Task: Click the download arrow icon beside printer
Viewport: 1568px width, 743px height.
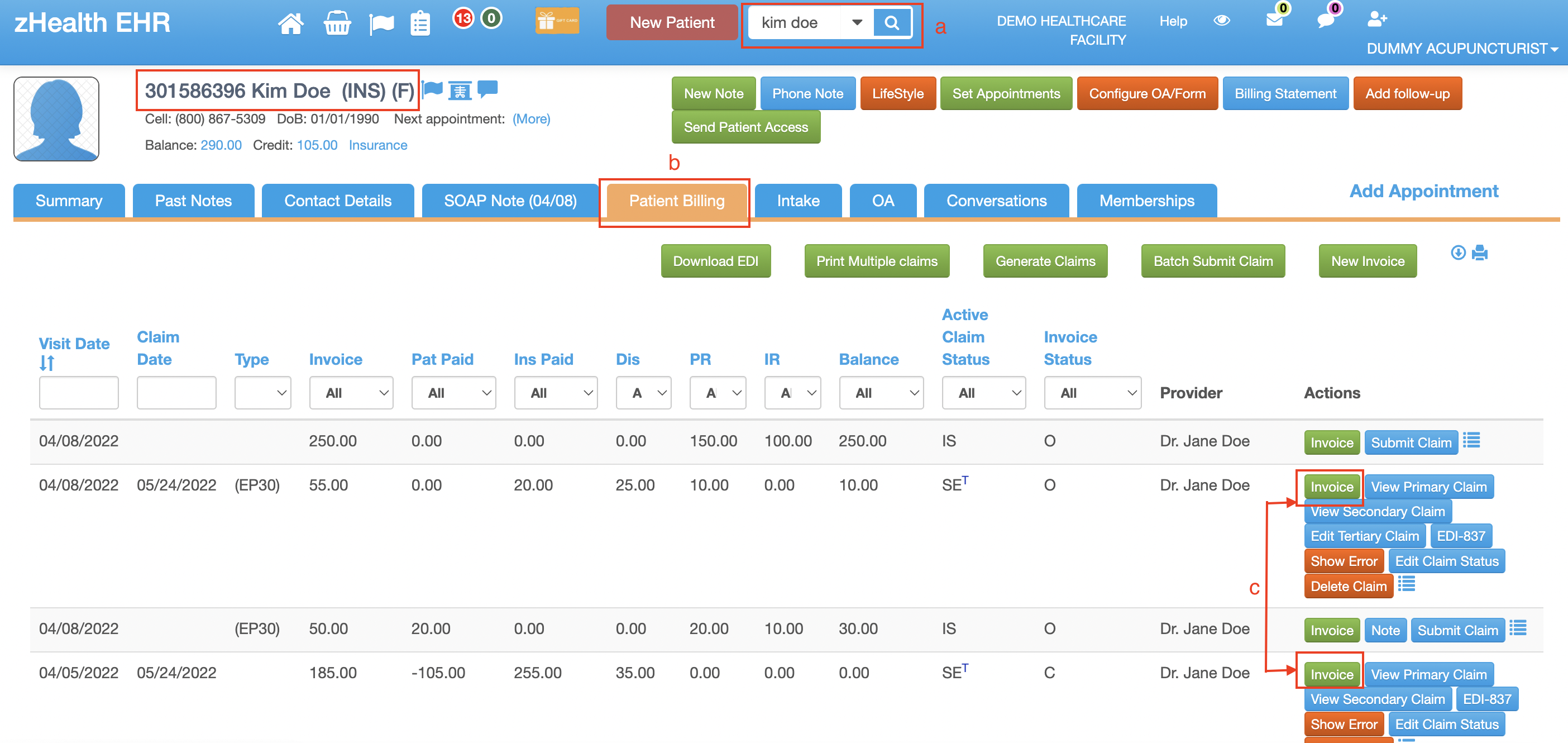Action: click(x=1458, y=253)
